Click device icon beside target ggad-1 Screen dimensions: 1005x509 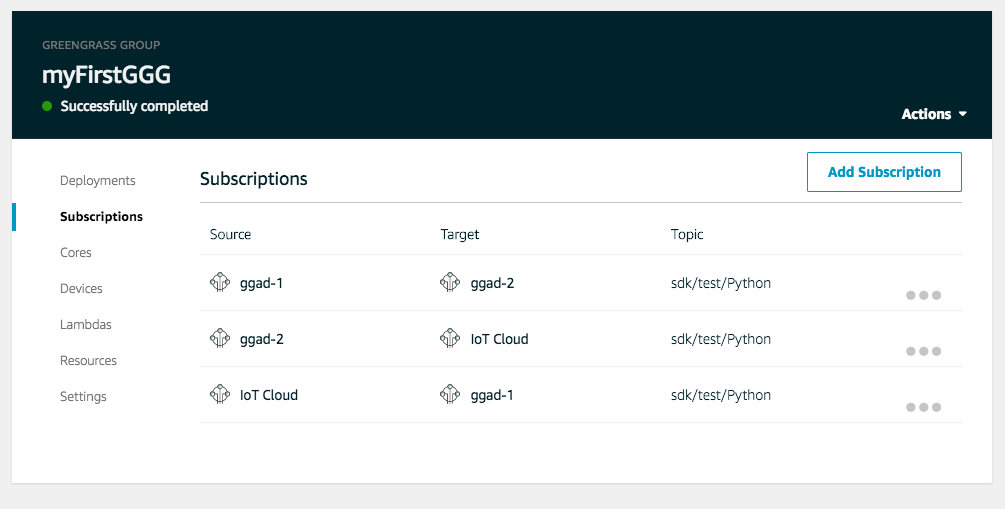pos(450,394)
